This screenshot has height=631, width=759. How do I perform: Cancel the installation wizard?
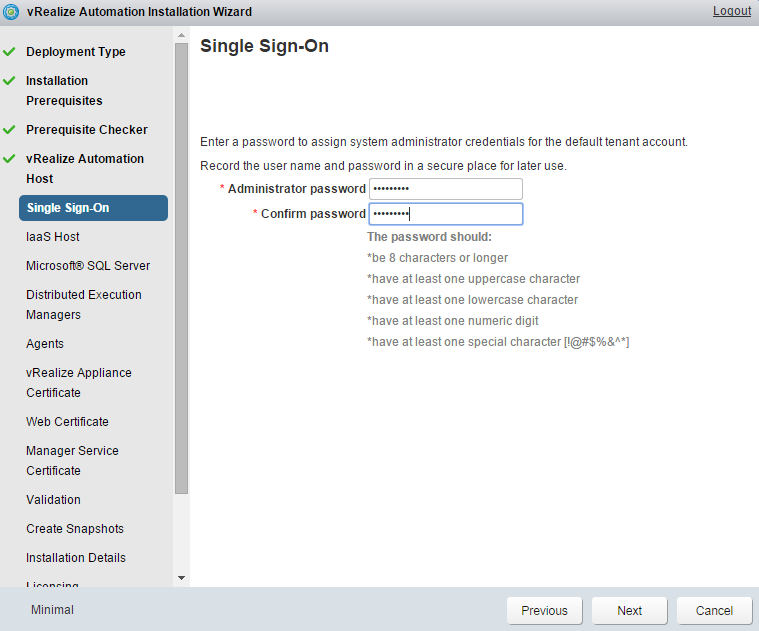714,610
